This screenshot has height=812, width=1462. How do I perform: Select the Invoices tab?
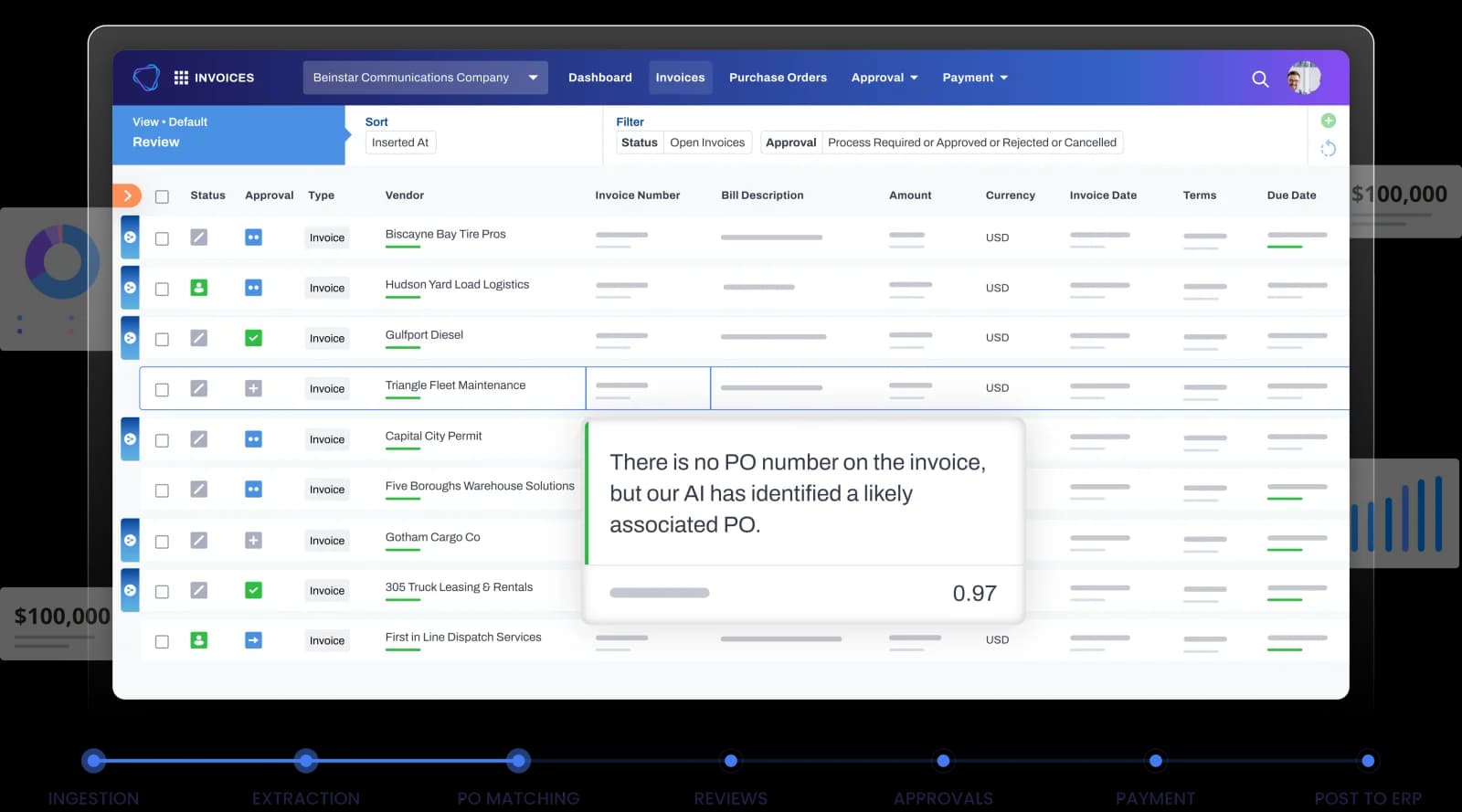coord(680,78)
